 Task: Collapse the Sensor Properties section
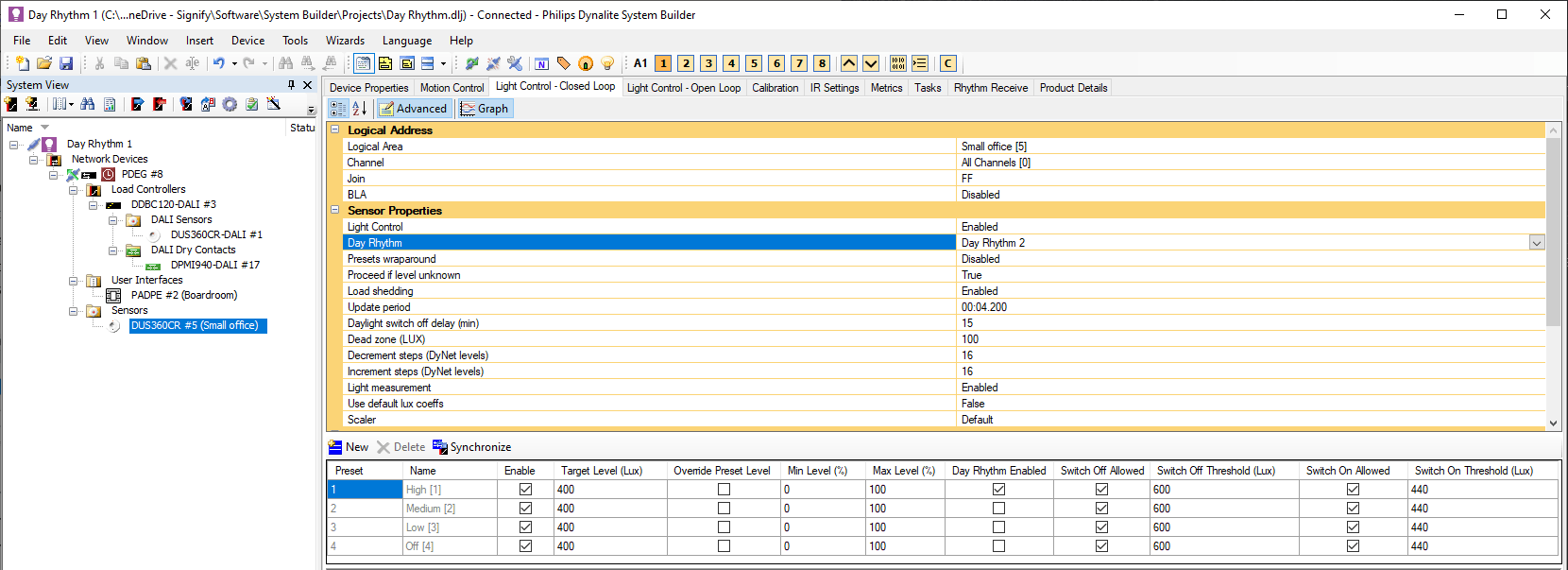[x=334, y=210]
